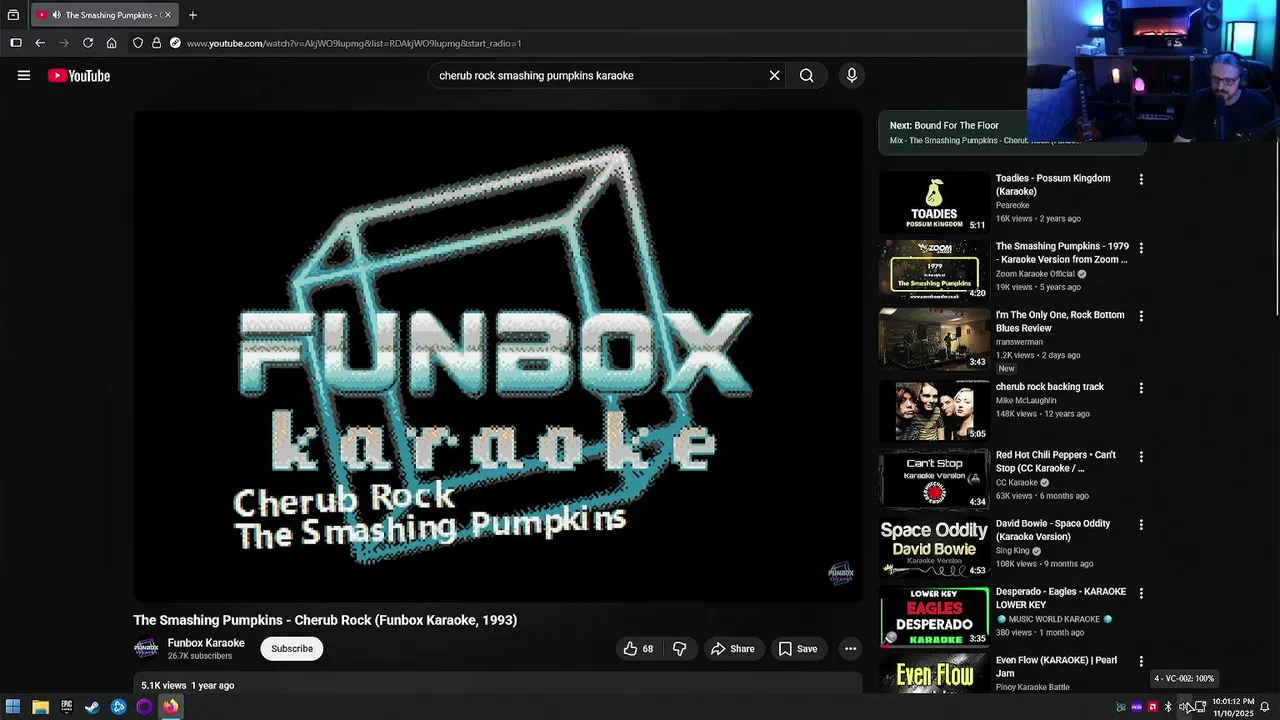Image resolution: width=1280 pixels, height=720 pixels.
Task: Save the video to a playlist
Action: click(x=798, y=649)
